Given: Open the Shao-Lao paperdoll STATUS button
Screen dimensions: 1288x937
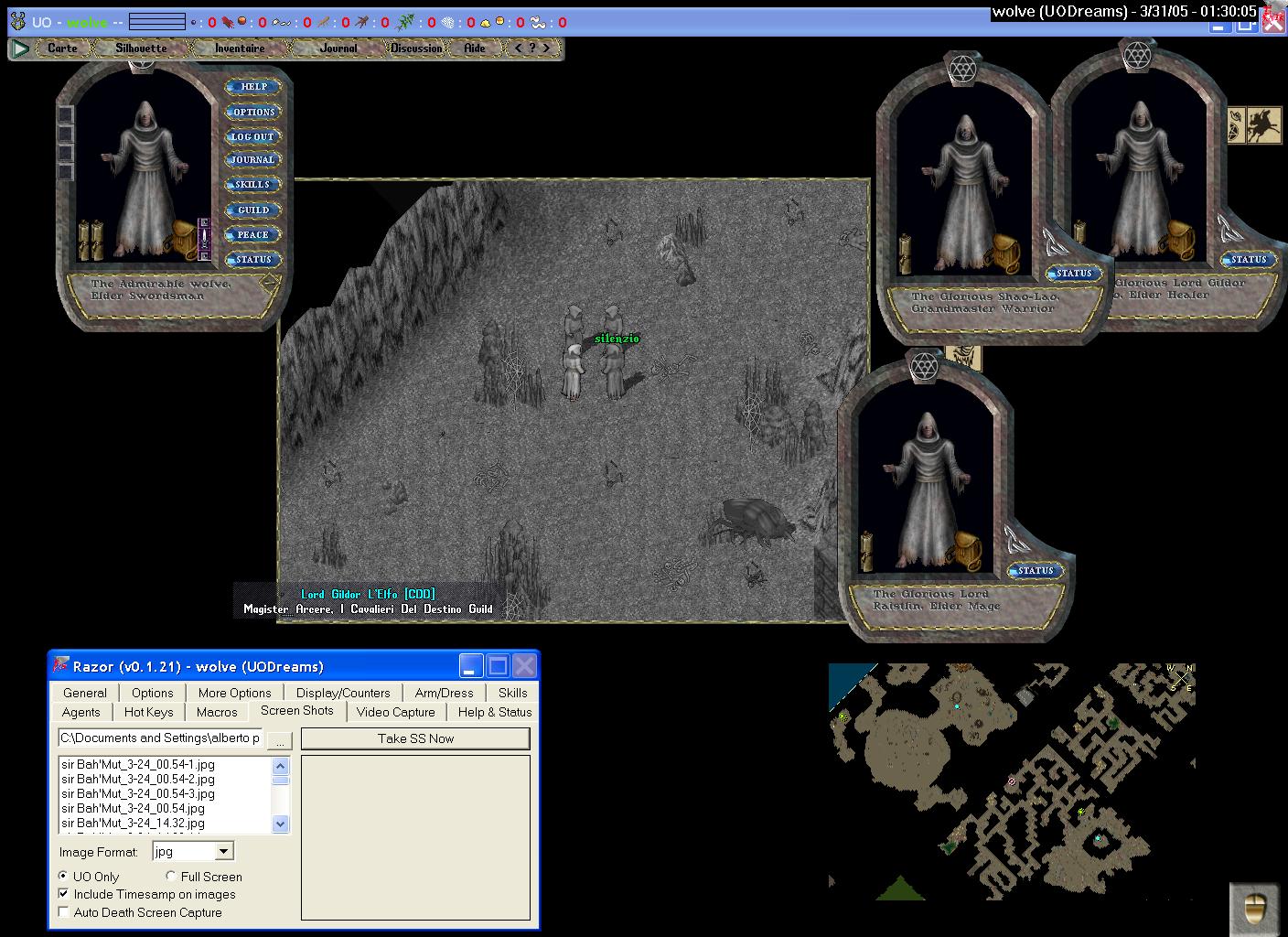Looking at the screenshot, I should 1074,274.
